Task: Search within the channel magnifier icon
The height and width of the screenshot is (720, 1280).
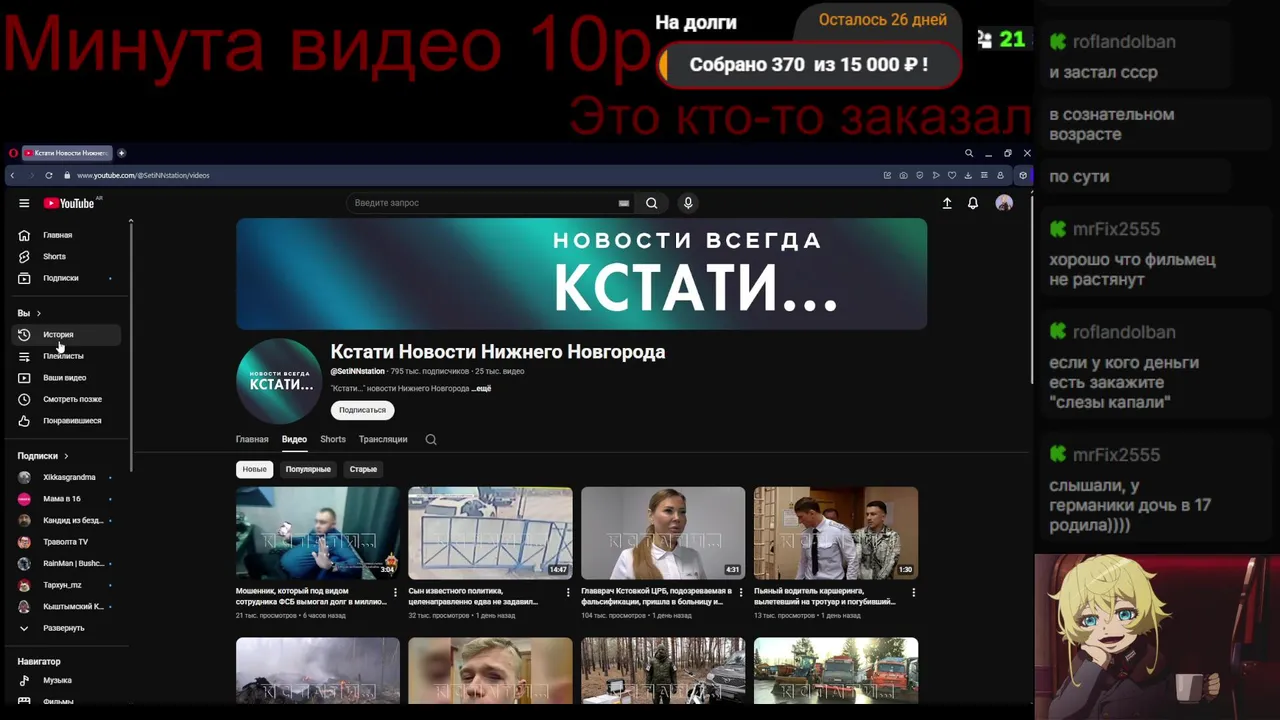Action: 431,439
